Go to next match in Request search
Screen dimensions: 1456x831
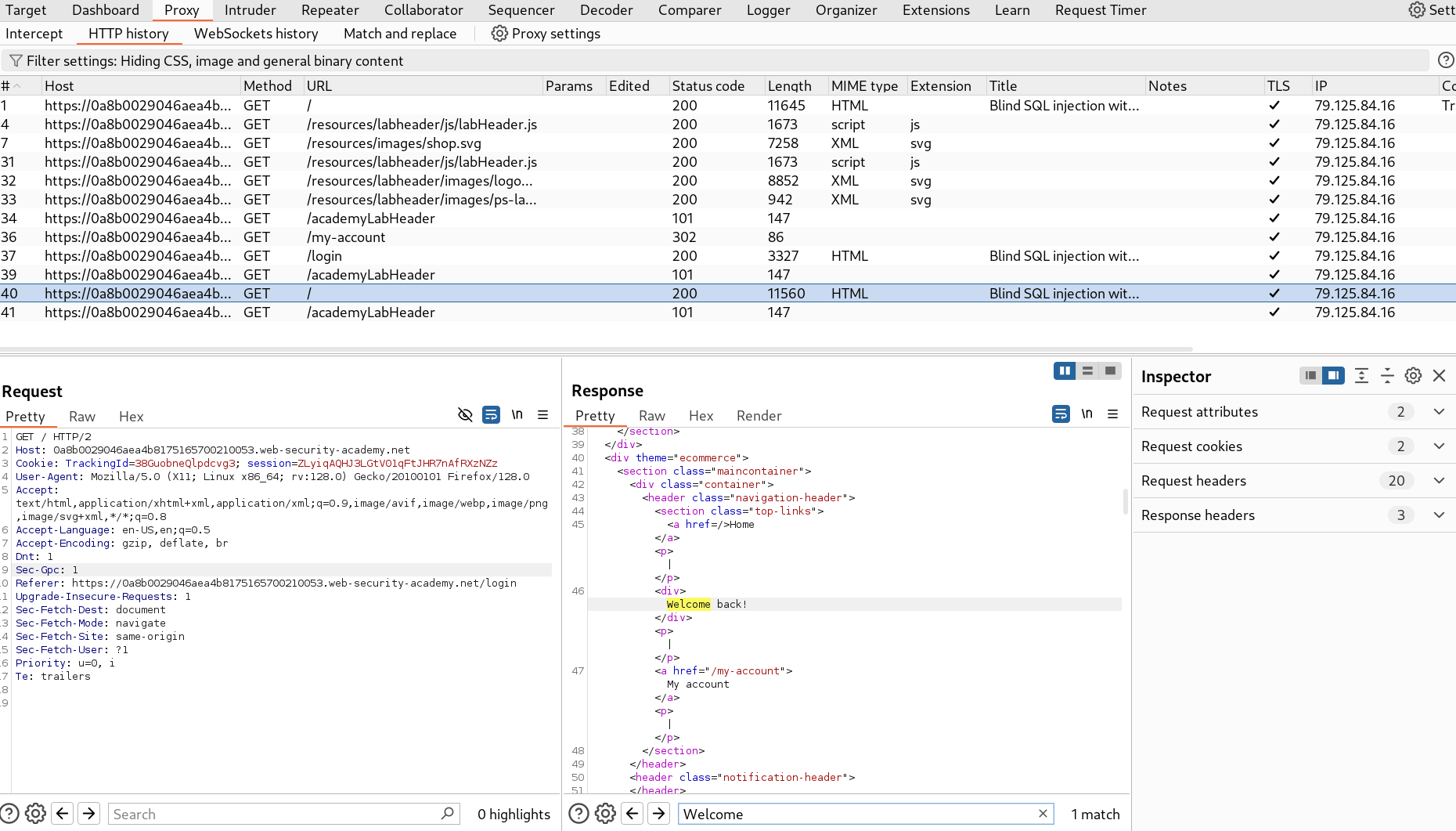89,814
